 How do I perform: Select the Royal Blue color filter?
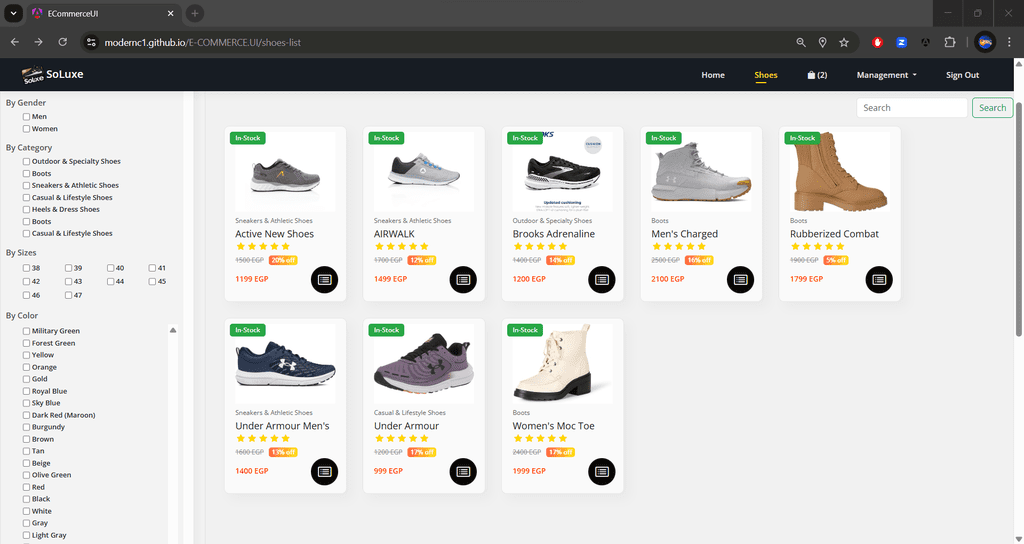pos(27,392)
